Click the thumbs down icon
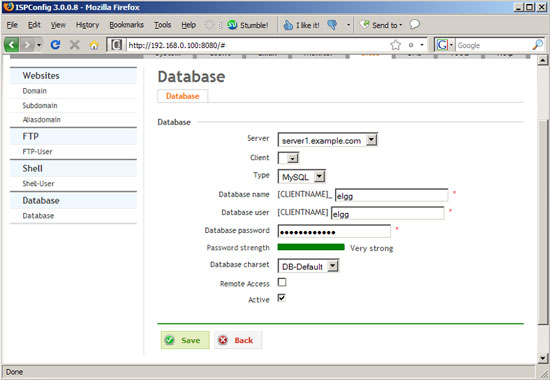This screenshot has height=380, width=550. pos(332,25)
